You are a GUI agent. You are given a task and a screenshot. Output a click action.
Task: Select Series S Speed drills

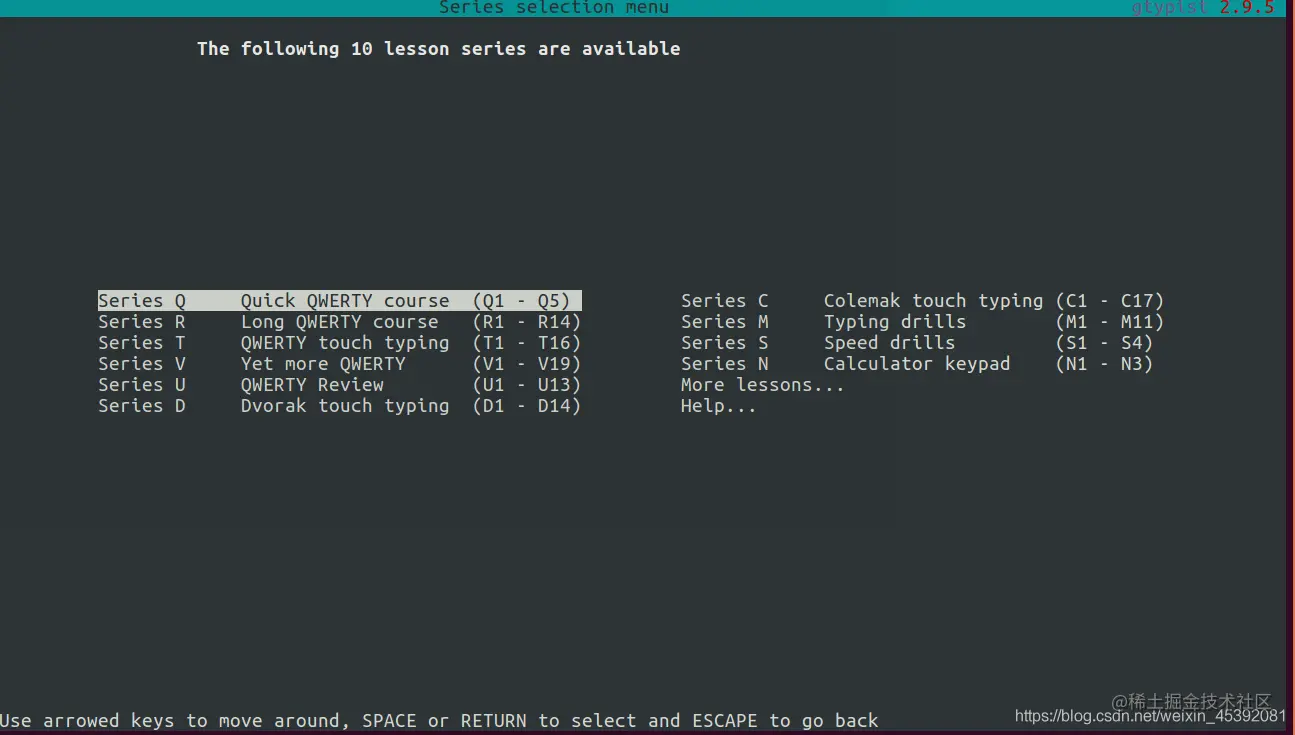coord(917,343)
